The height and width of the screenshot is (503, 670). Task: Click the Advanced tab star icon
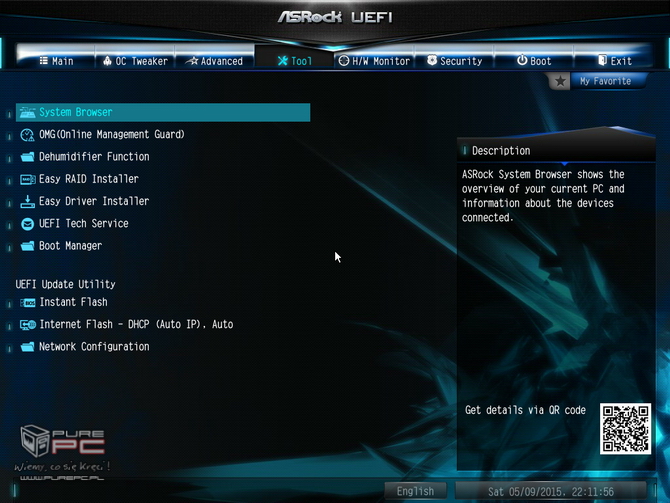click(x=193, y=61)
